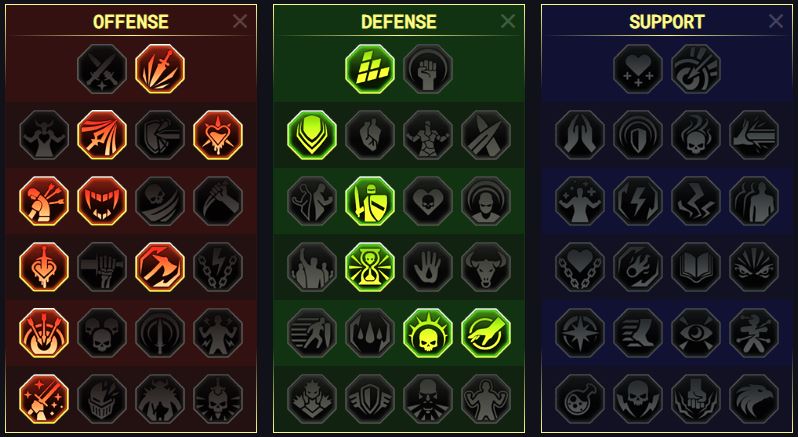Viewport: 798px width, 437px height.
Task: Click the green hourglass mastery icon
Action: click(x=370, y=267)
